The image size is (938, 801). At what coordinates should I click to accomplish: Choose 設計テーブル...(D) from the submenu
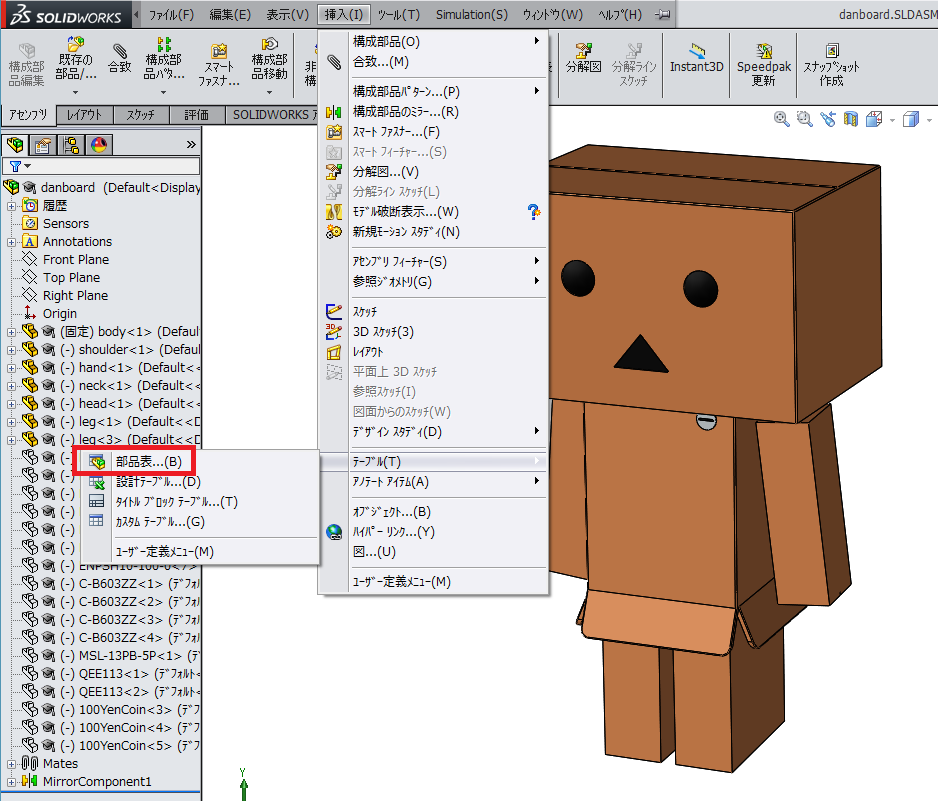pyautogui.click(x=158, y=482)
